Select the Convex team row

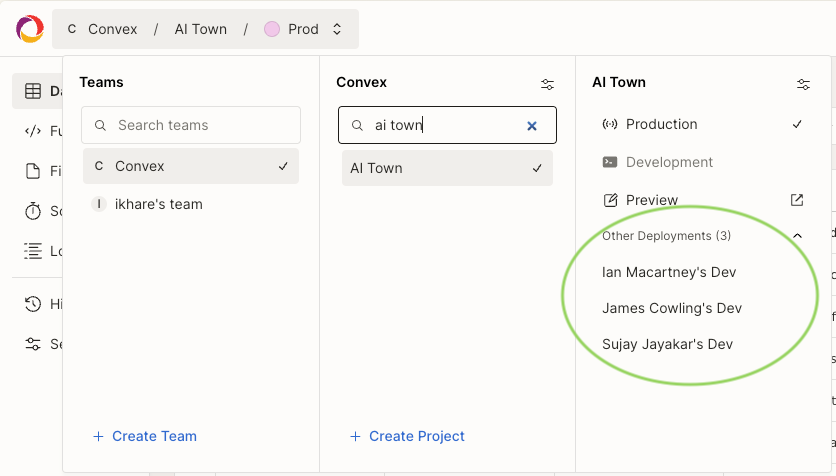pyautogui.click(x=191, y=166)
